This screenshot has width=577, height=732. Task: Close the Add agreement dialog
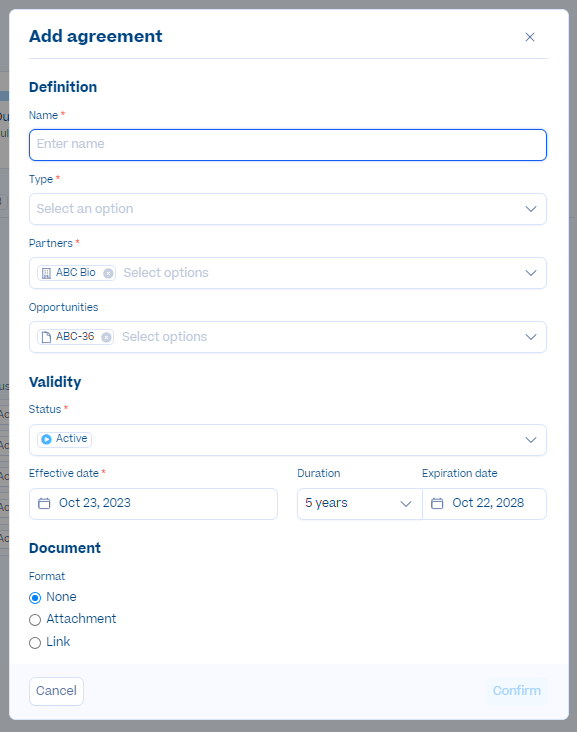point(530,37)
